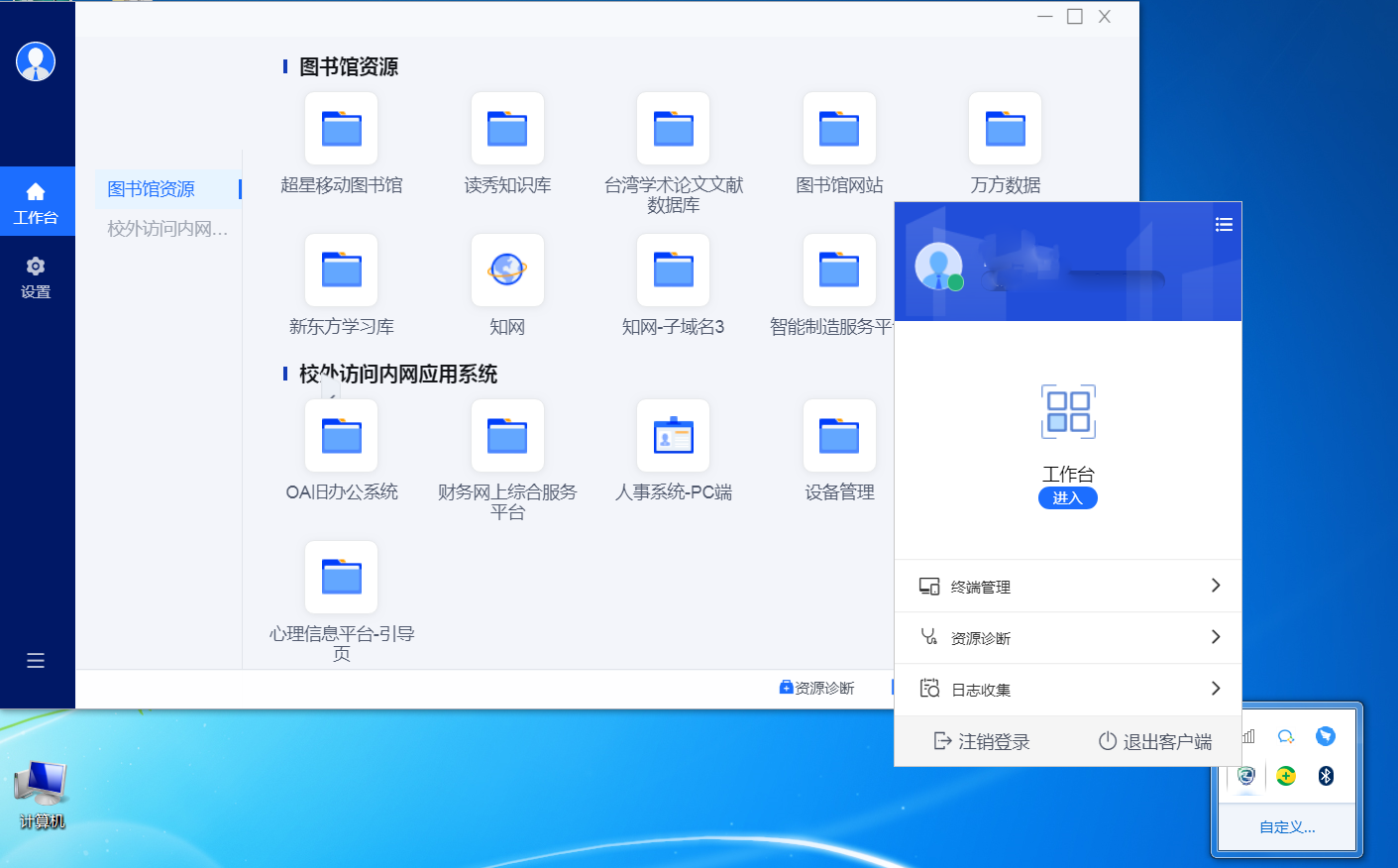Click 资源诊断 link in bottom bar
The height and width of the screenshot is (868, 1398).
tap(816, 688)
